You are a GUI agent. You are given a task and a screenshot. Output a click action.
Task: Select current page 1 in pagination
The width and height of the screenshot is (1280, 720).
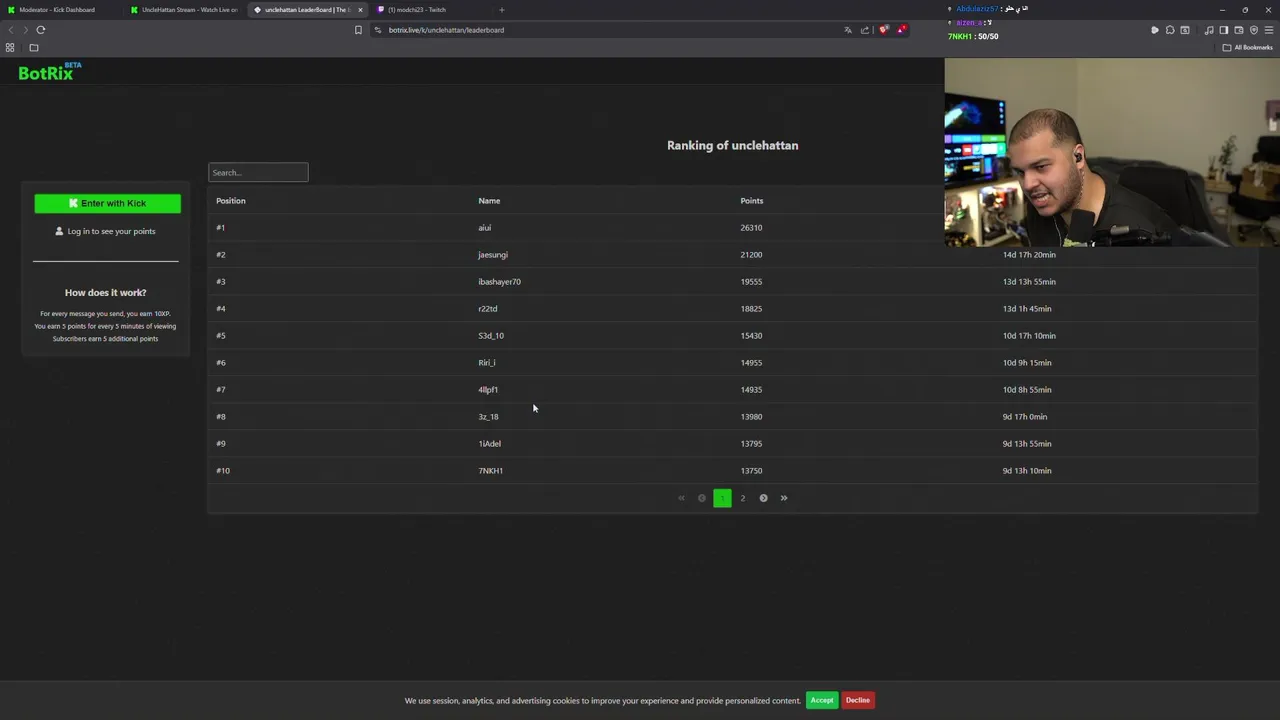(x=722, y=498)
